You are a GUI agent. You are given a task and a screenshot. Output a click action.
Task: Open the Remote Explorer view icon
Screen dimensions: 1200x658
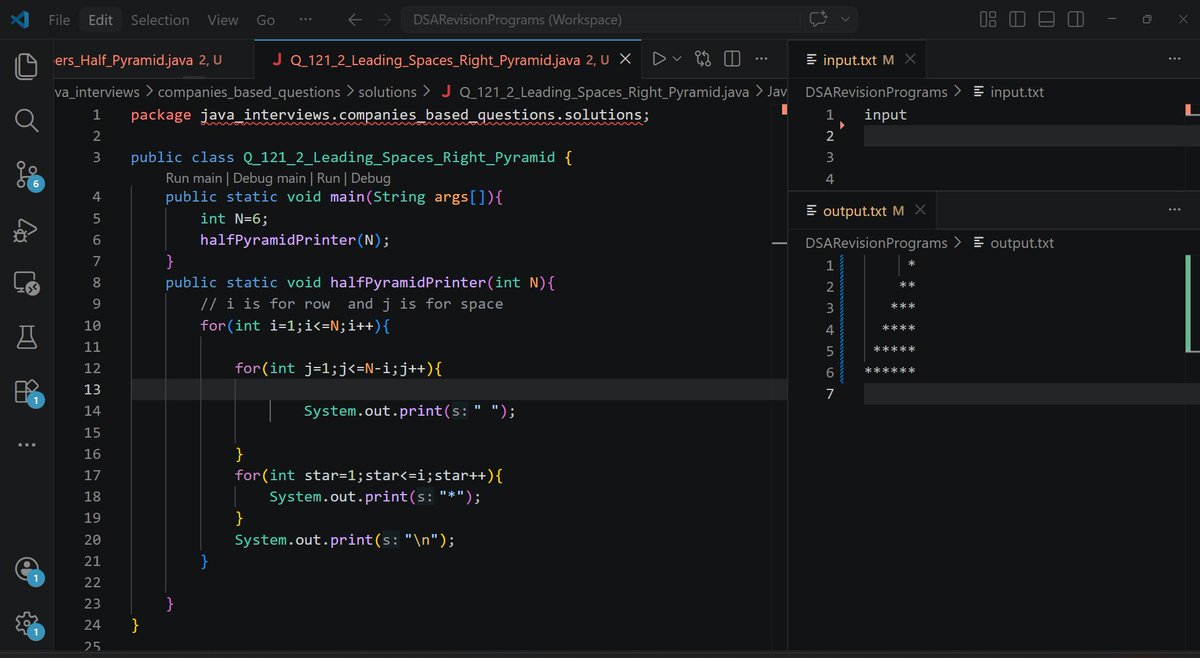[27, 284]
